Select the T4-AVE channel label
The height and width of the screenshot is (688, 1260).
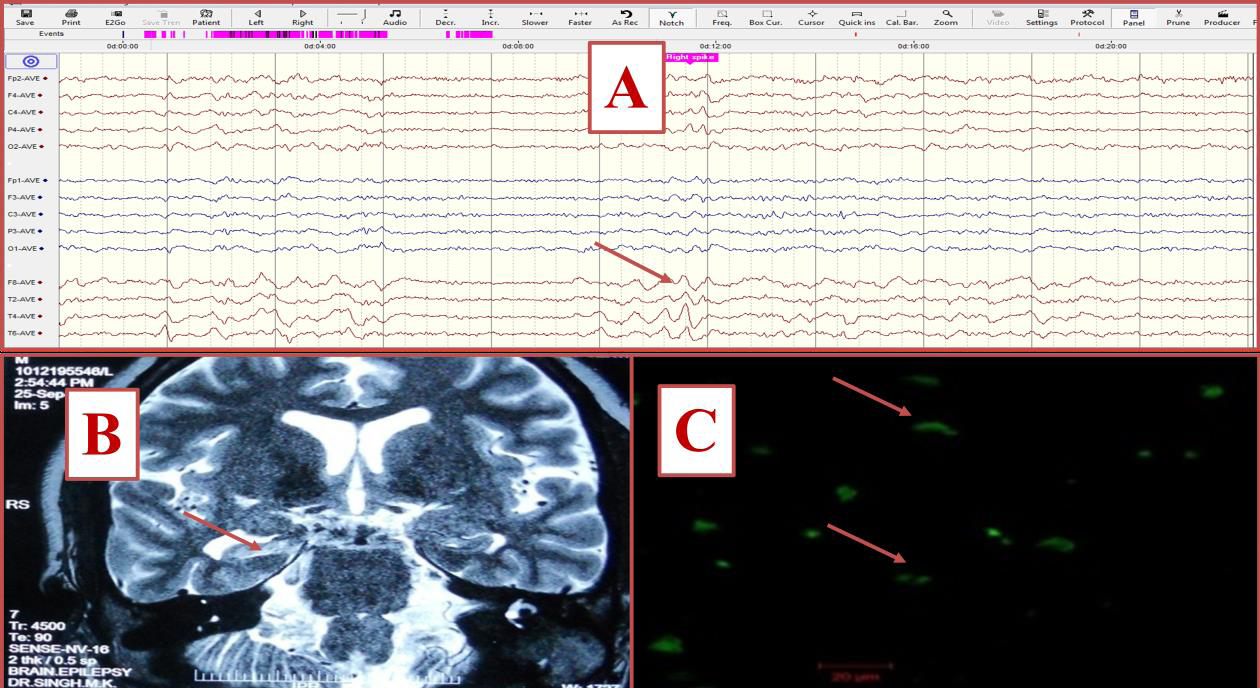pyautogui.click(x=24, y=316)
